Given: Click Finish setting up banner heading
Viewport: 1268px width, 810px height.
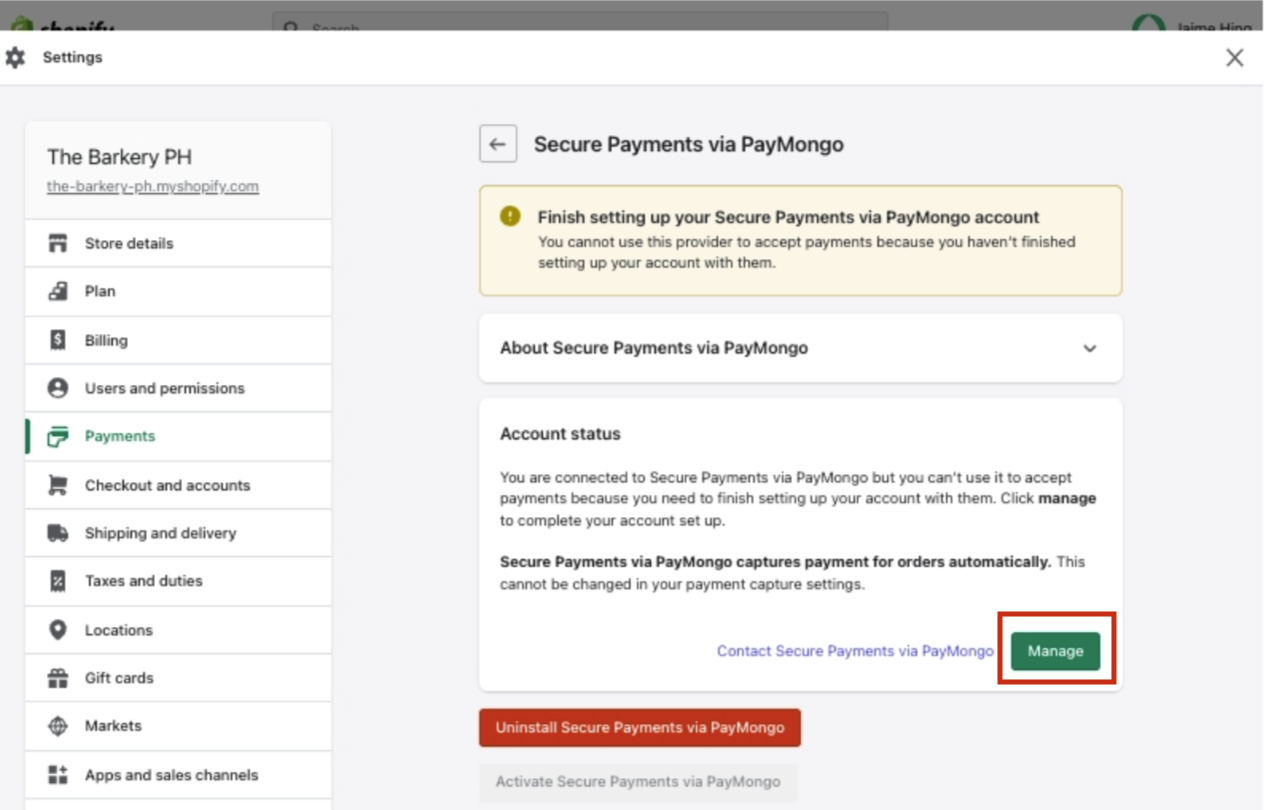Looking at the screenshot, I should point(789,217).
